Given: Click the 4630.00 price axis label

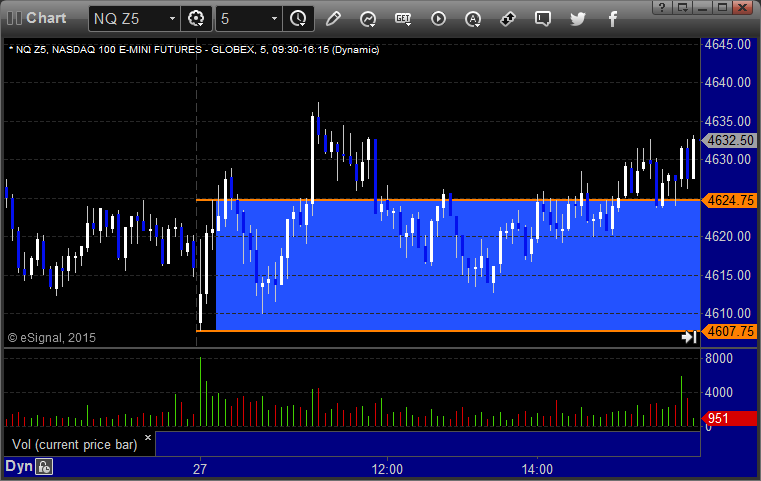Looking at the screenshot, I should pos(728,159).
